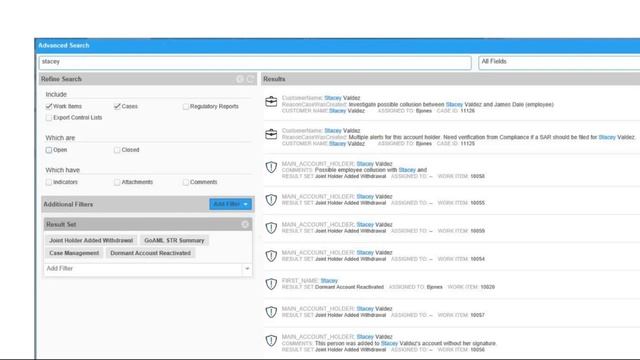This screenshot has height=360, width=640.
Task: Click the reset arrow icon in Refine Search header
Action: pos(250,79)
